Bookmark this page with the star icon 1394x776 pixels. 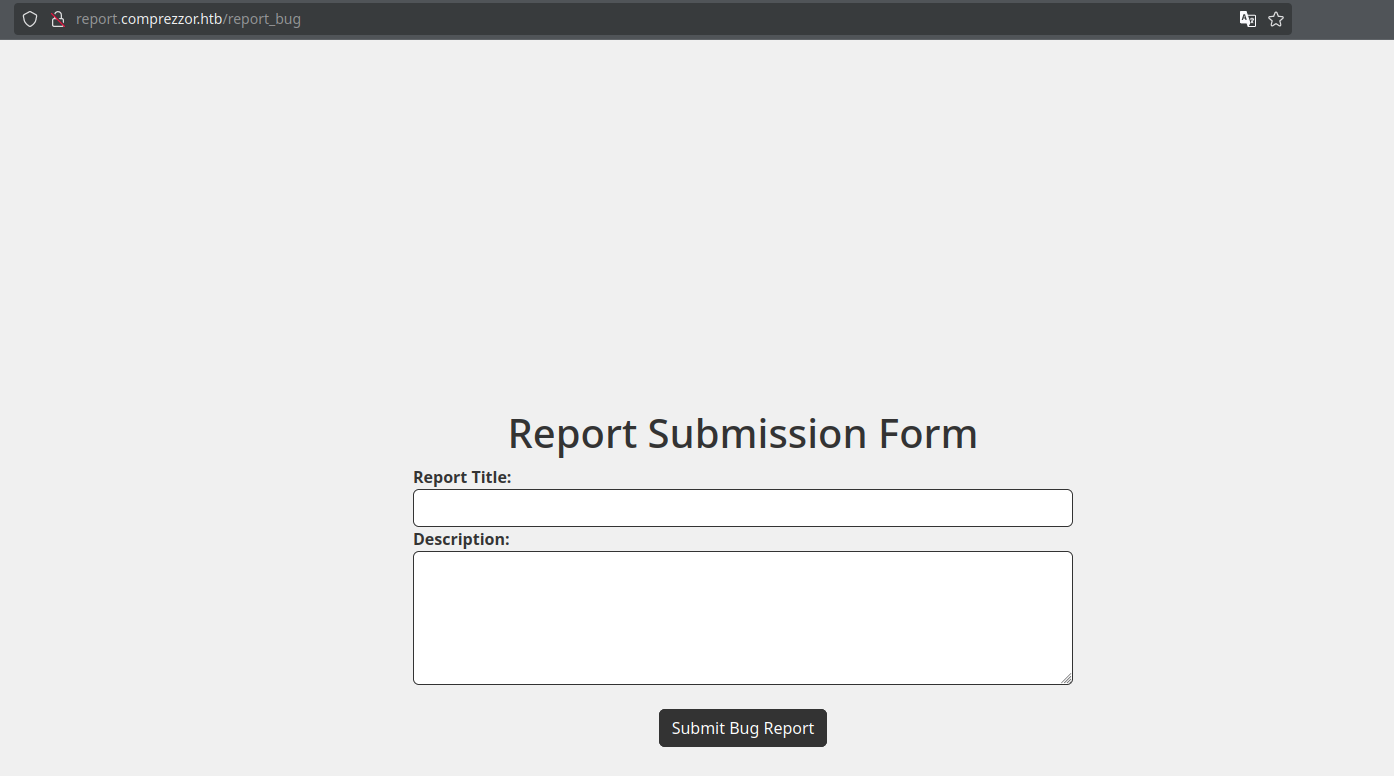point(1276,19)
